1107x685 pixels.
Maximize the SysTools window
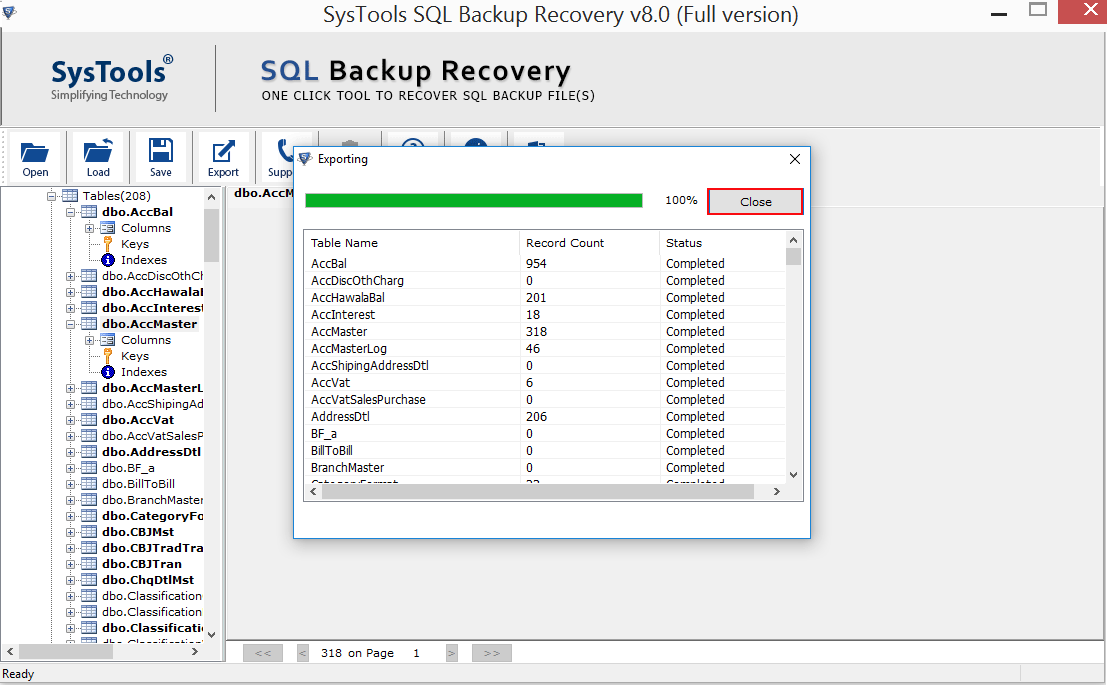(x=1037, y=11)
